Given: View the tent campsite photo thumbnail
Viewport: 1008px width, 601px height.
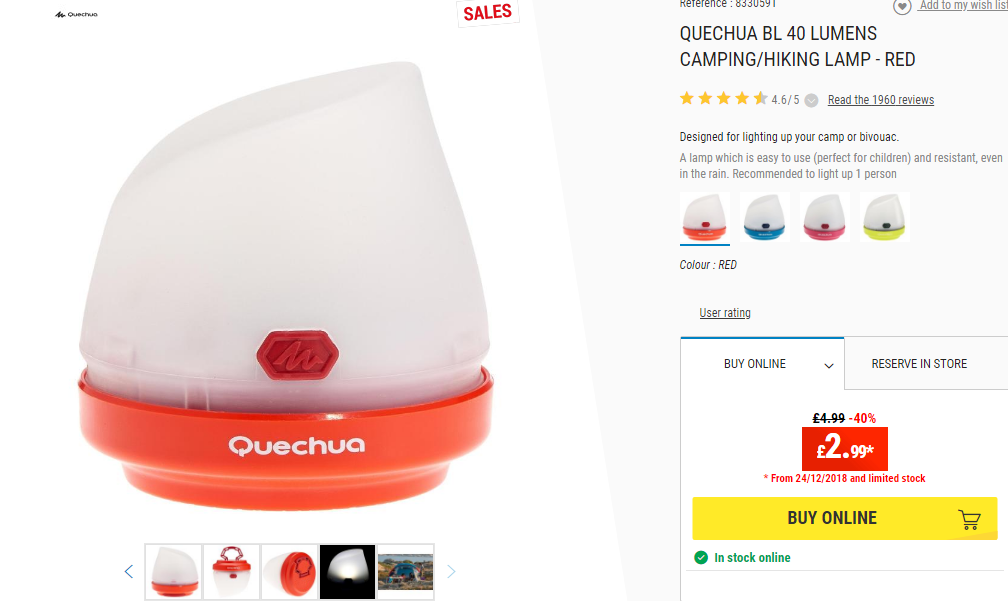Looking at the screenshot, I should point(405,571).
